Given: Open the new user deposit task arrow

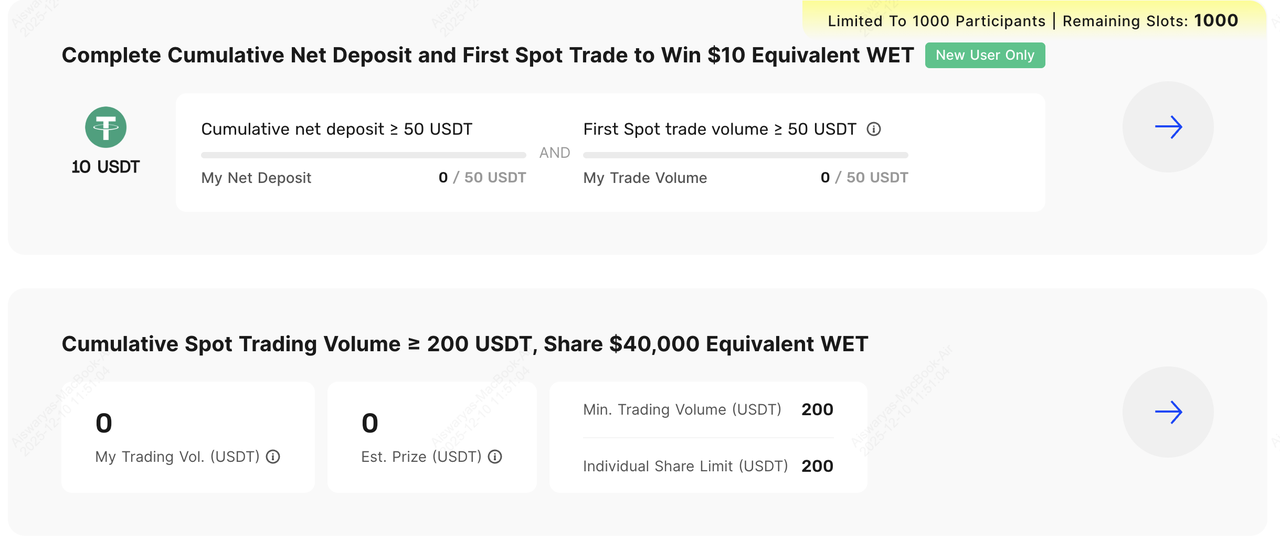Looking at the screenshot, I should (1168, 127).
